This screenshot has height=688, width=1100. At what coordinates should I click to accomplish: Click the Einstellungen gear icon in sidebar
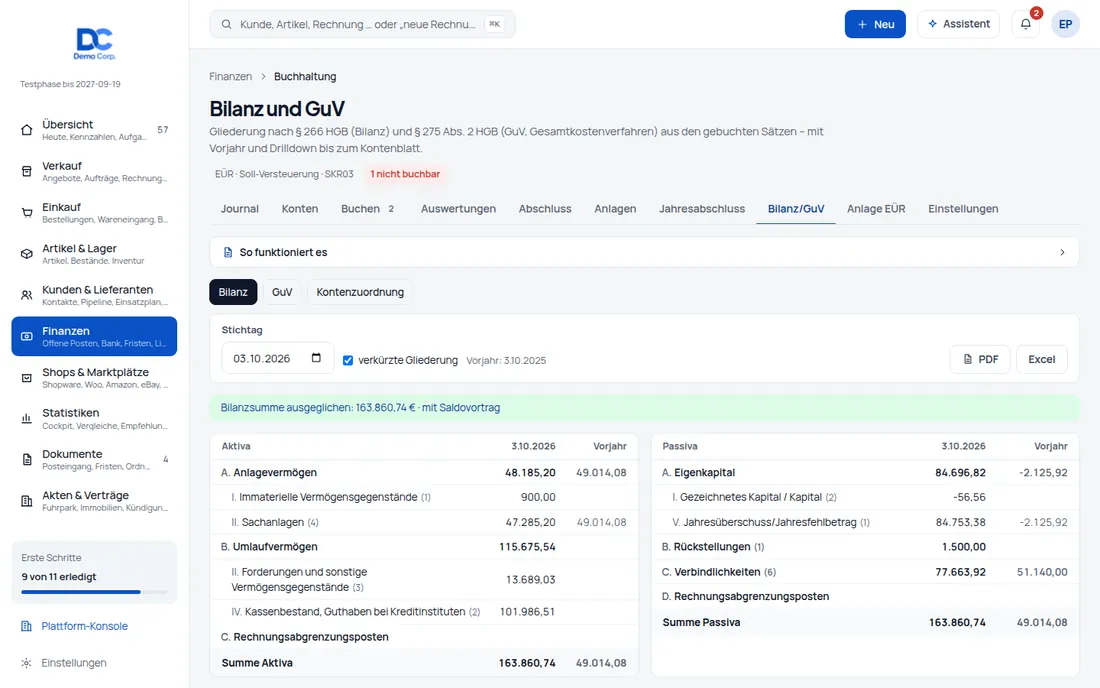pos(27,663)
